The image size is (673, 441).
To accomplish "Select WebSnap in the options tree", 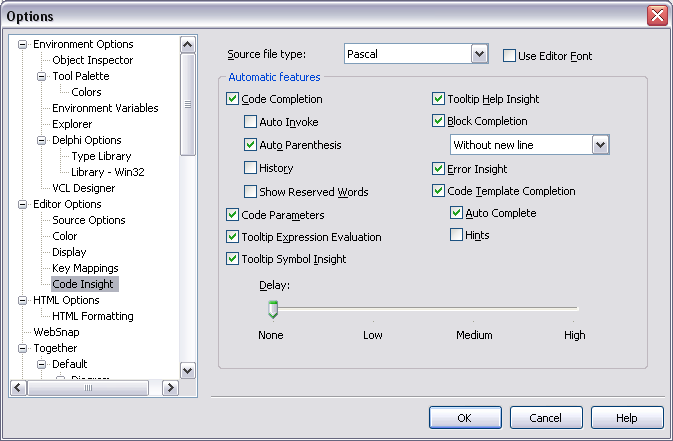I will [x=56, y=332].
